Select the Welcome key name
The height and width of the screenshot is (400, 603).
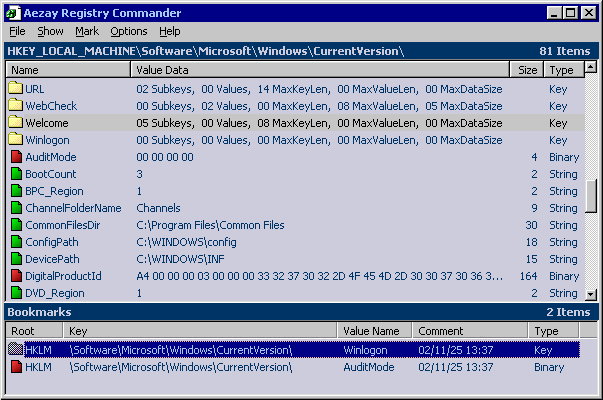(x=47, y=123)
